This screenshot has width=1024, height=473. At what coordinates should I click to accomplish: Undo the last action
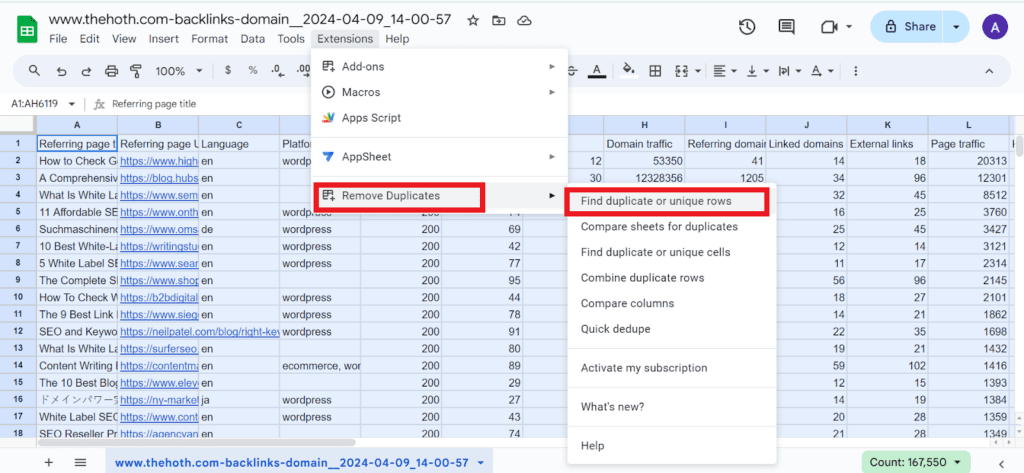pos(61,71)
